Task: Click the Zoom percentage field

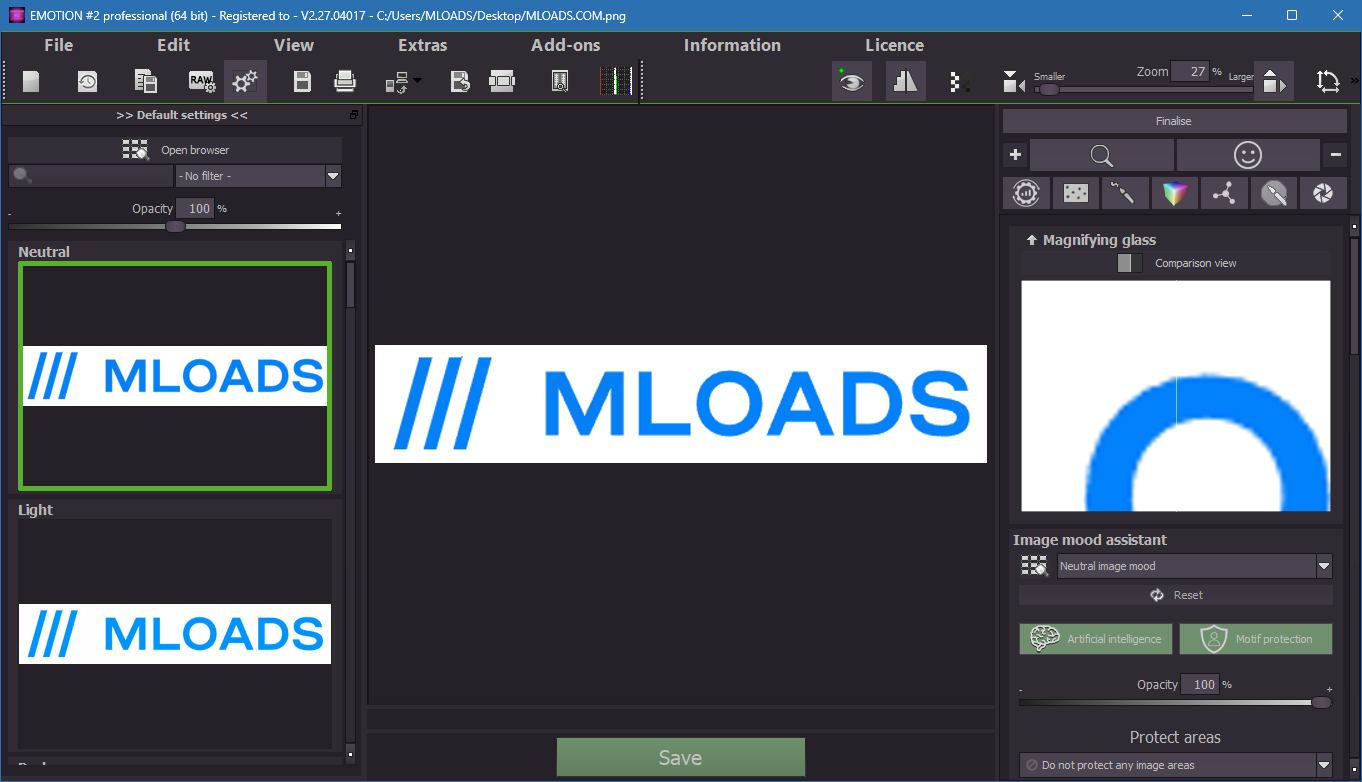Action: [1190, 72]
